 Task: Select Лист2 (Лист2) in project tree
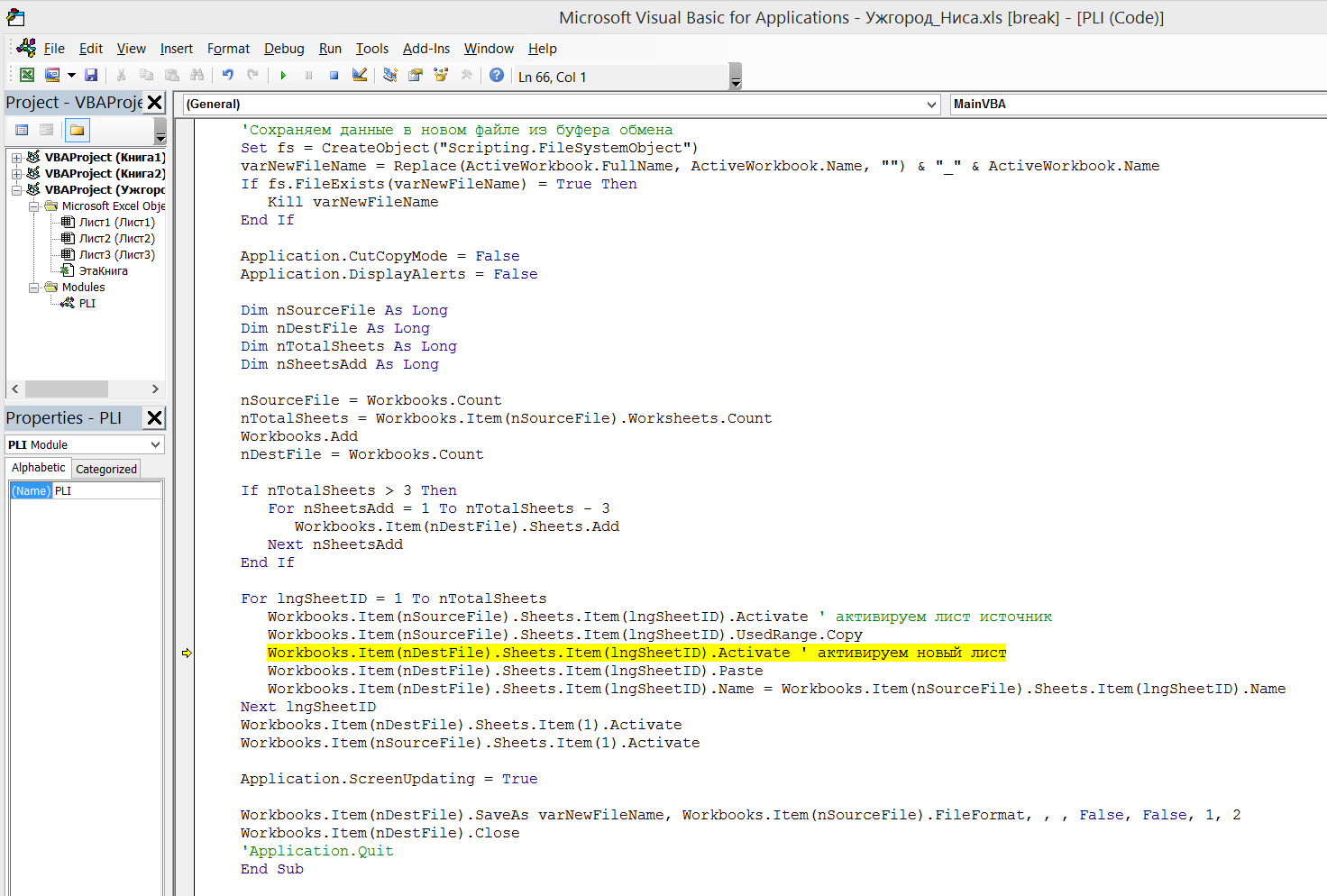(x=116, y=239)
